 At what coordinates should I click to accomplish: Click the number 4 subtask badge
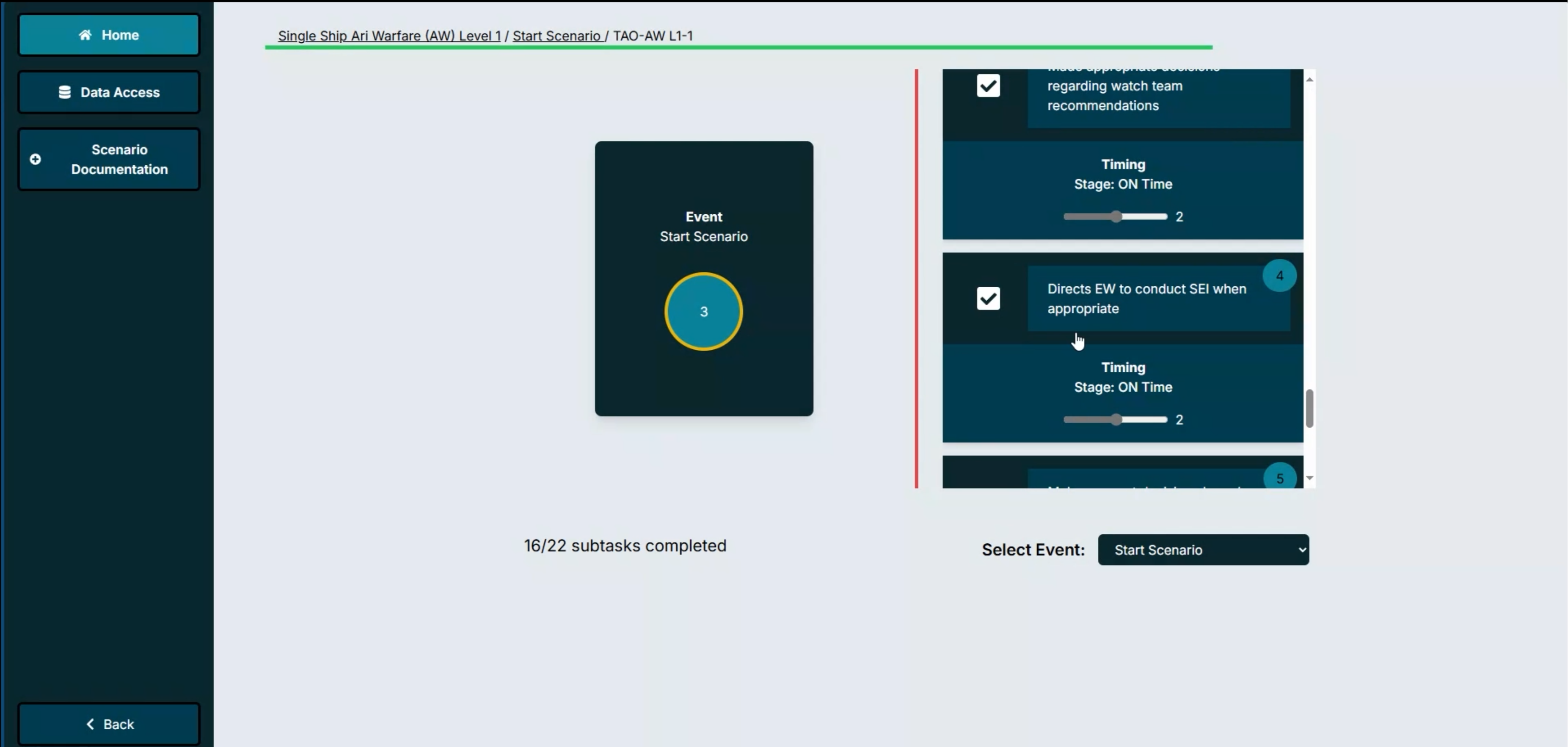(1279, 276)
